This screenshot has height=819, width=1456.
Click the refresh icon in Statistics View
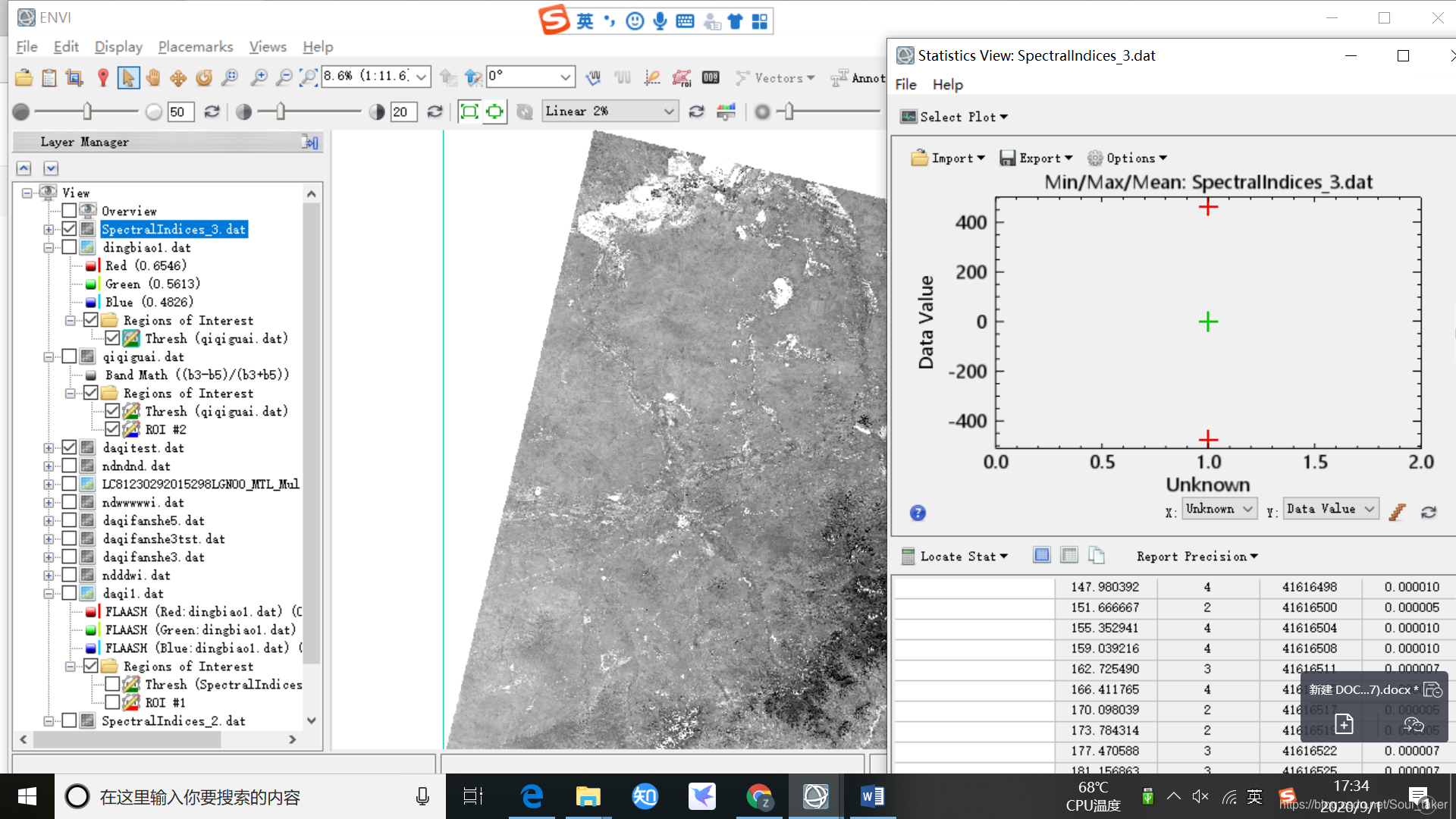(x=1429, y=510)
